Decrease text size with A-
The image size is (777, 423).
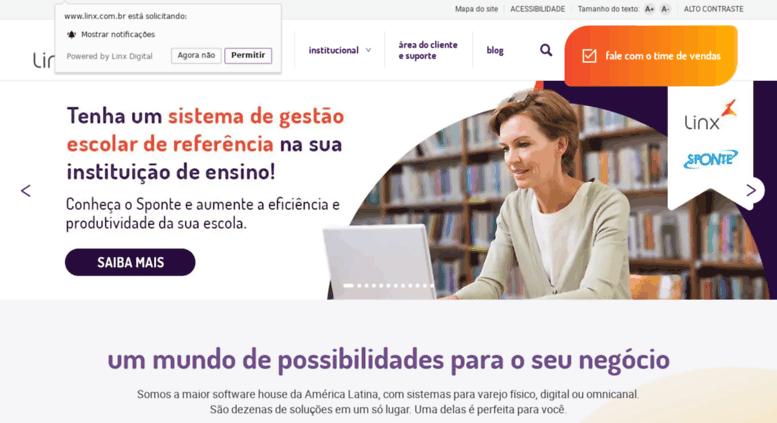(665, 9)
